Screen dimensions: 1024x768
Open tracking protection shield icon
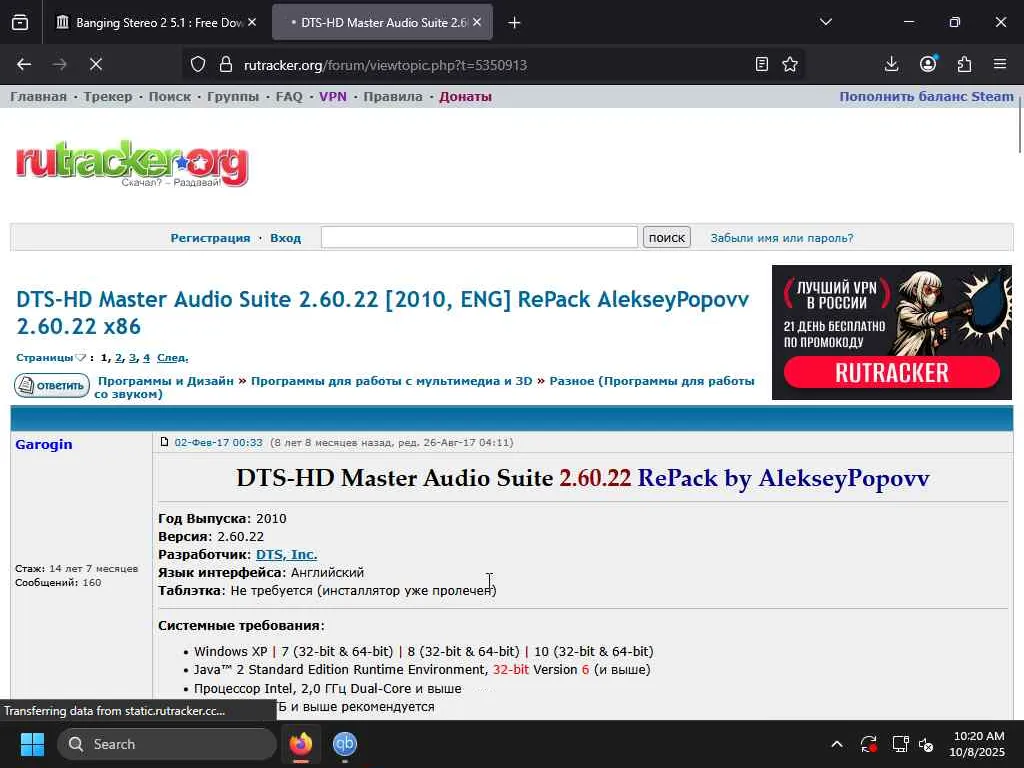pyautogui.click(x=198, y=64)
